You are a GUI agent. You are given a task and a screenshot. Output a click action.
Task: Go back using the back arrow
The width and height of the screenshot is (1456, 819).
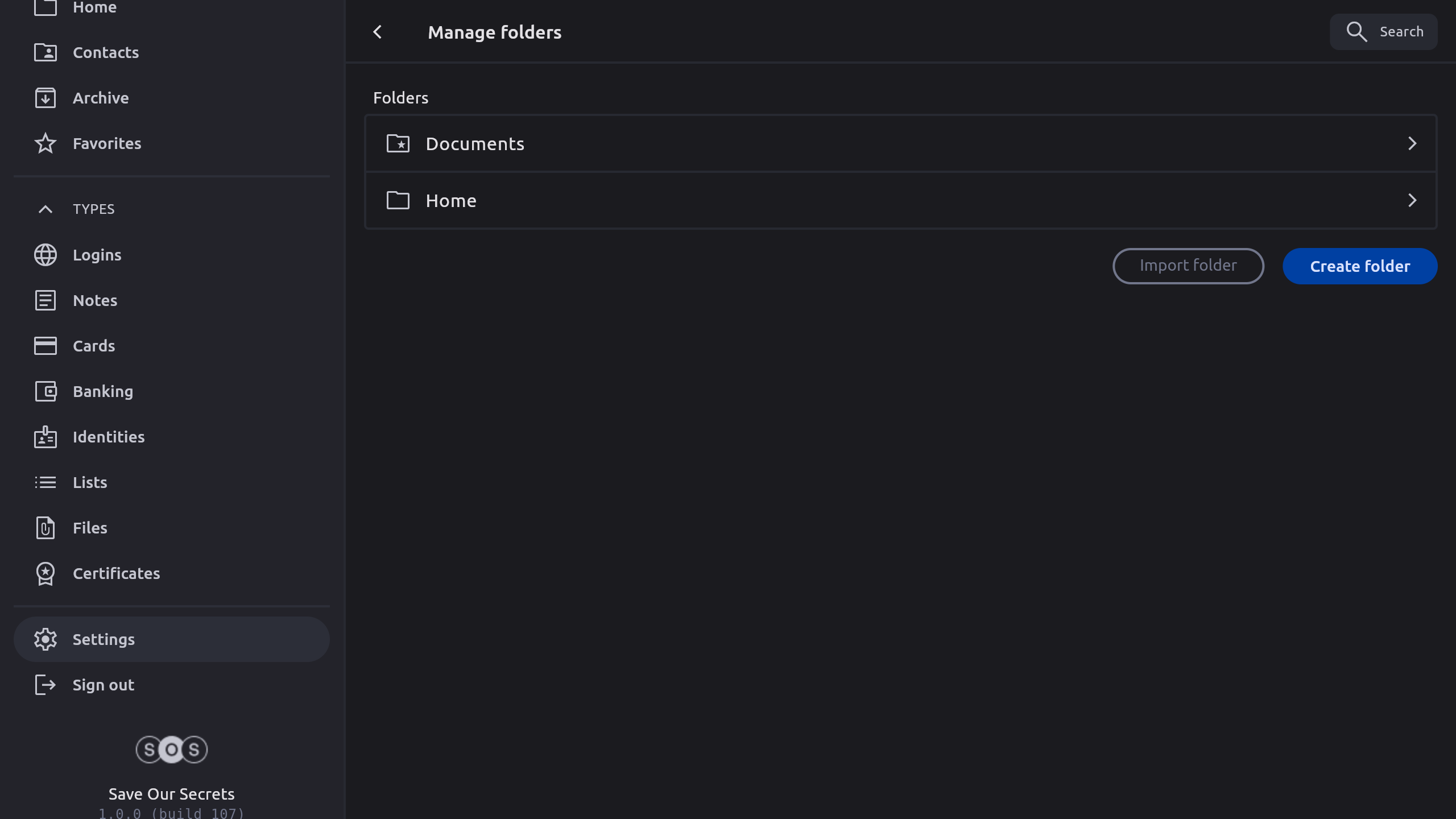tap(378, 32)
